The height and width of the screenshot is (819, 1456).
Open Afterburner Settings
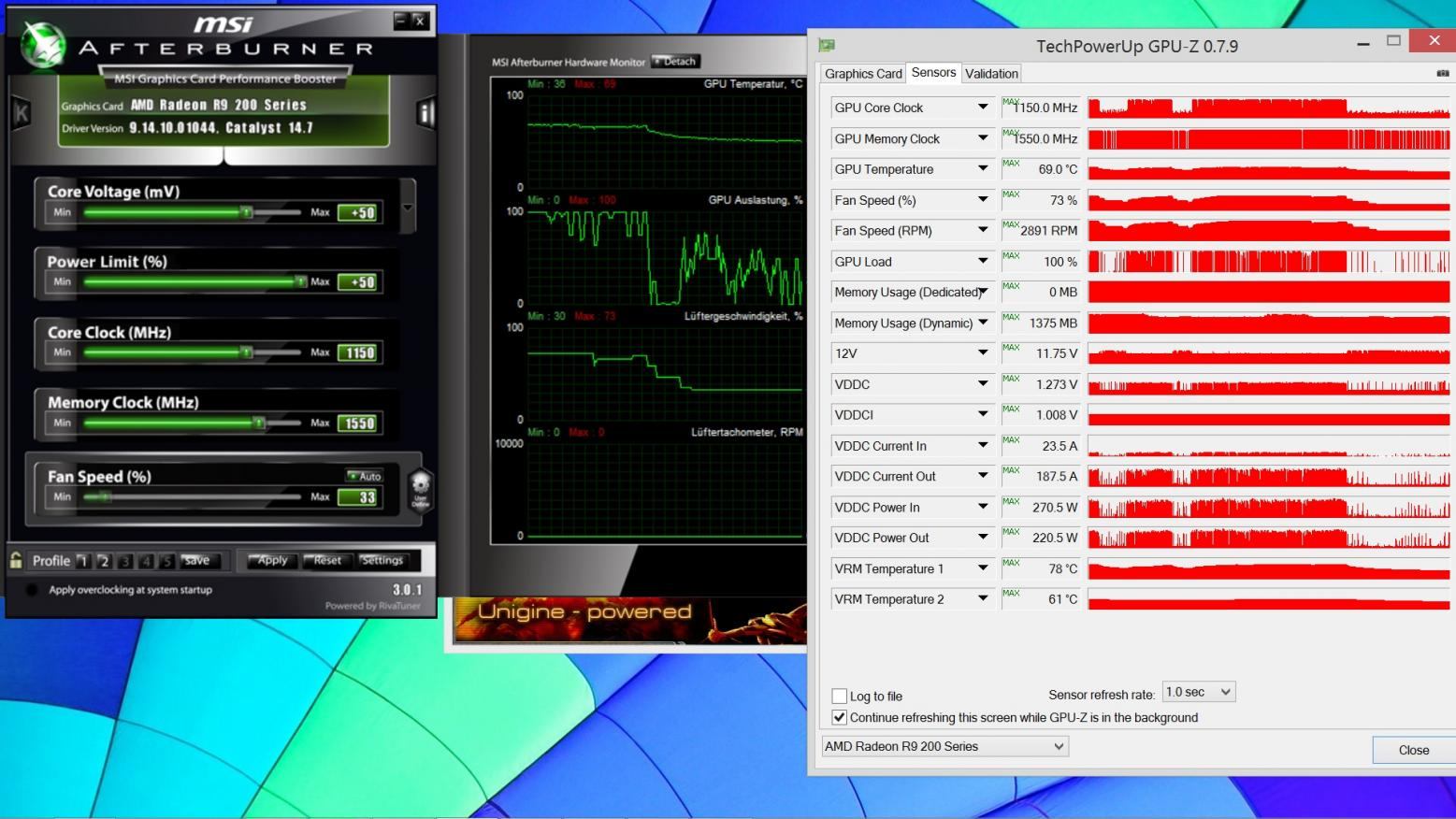(x=382, y=560)
